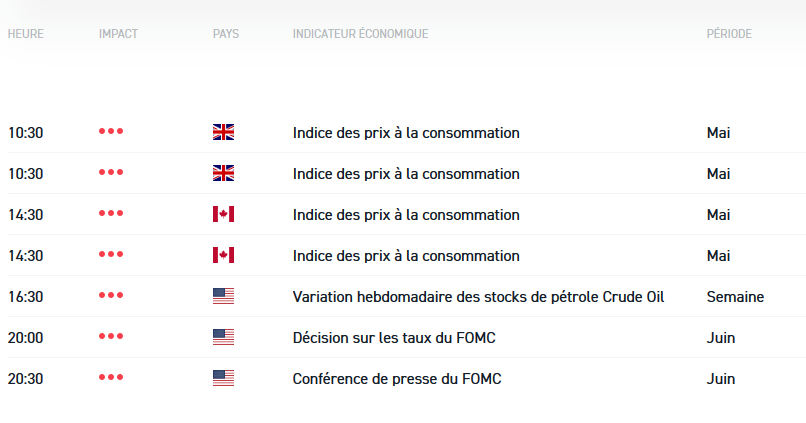Open Décision sur les taux du FOMC
Screen dimensions: 806x423
tap(394, 337)
